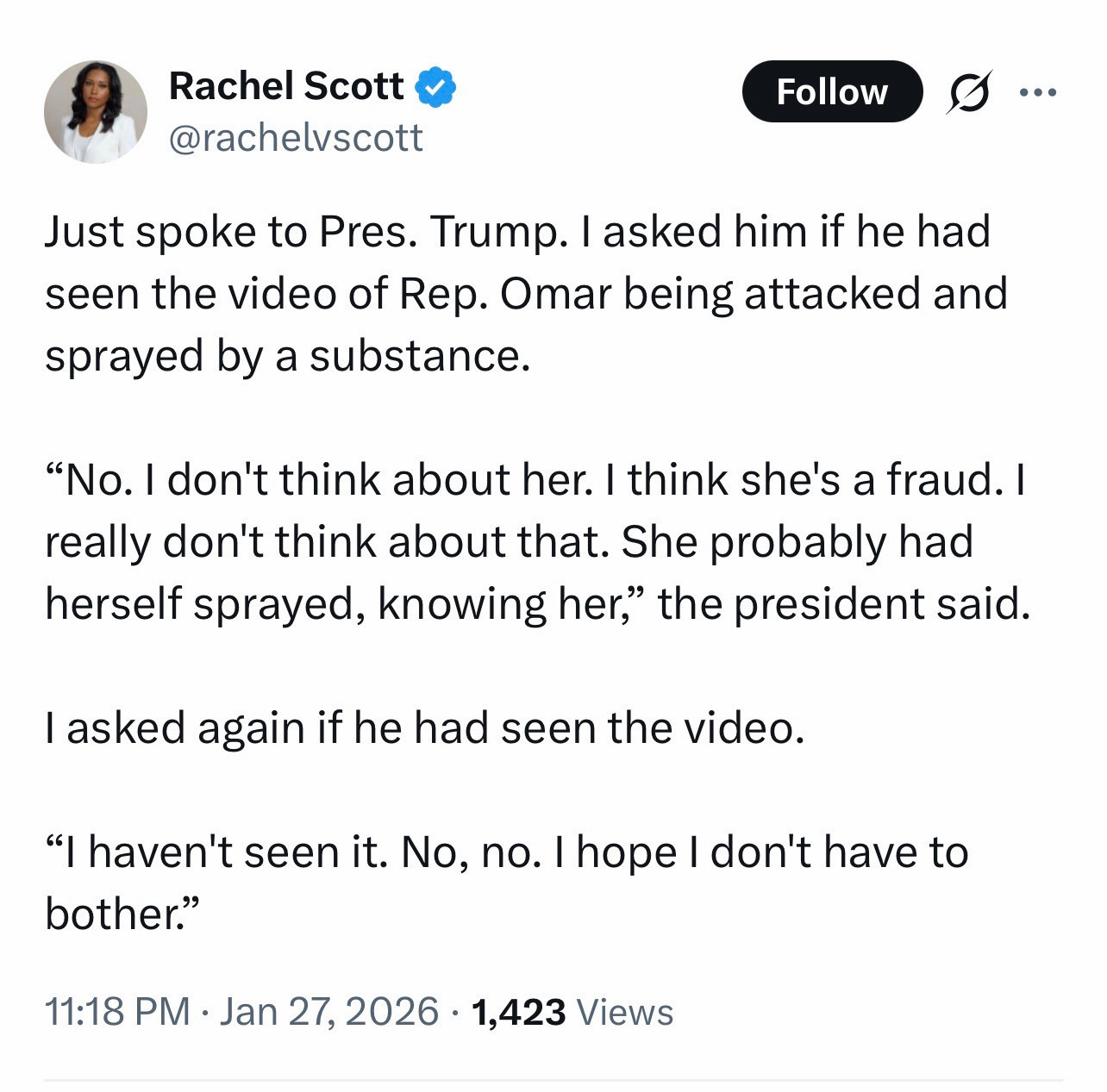
Task: Click "She probably had" in the quote
Action: pyautogui.click(x=797, y=542)
